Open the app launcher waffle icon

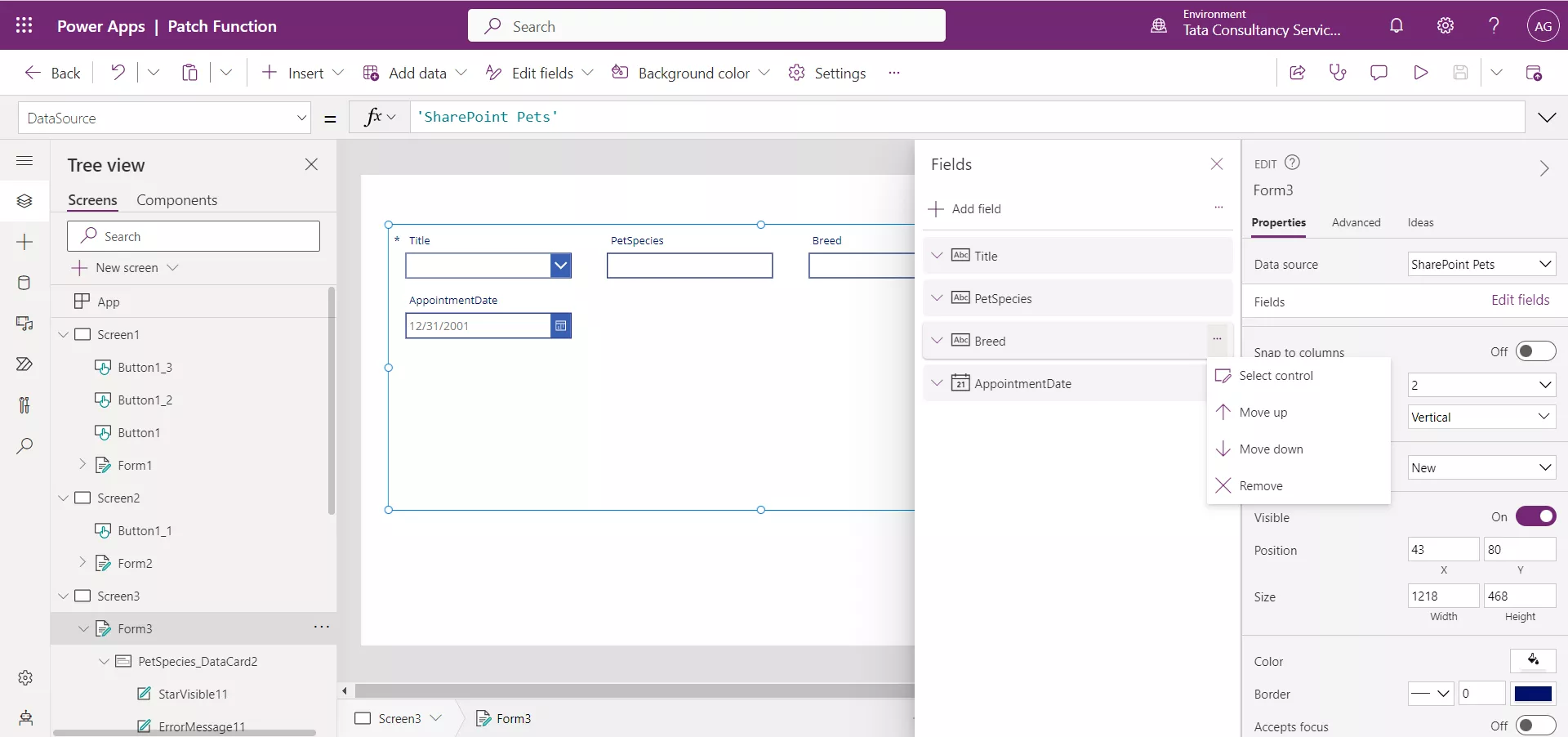pos(24,25)
